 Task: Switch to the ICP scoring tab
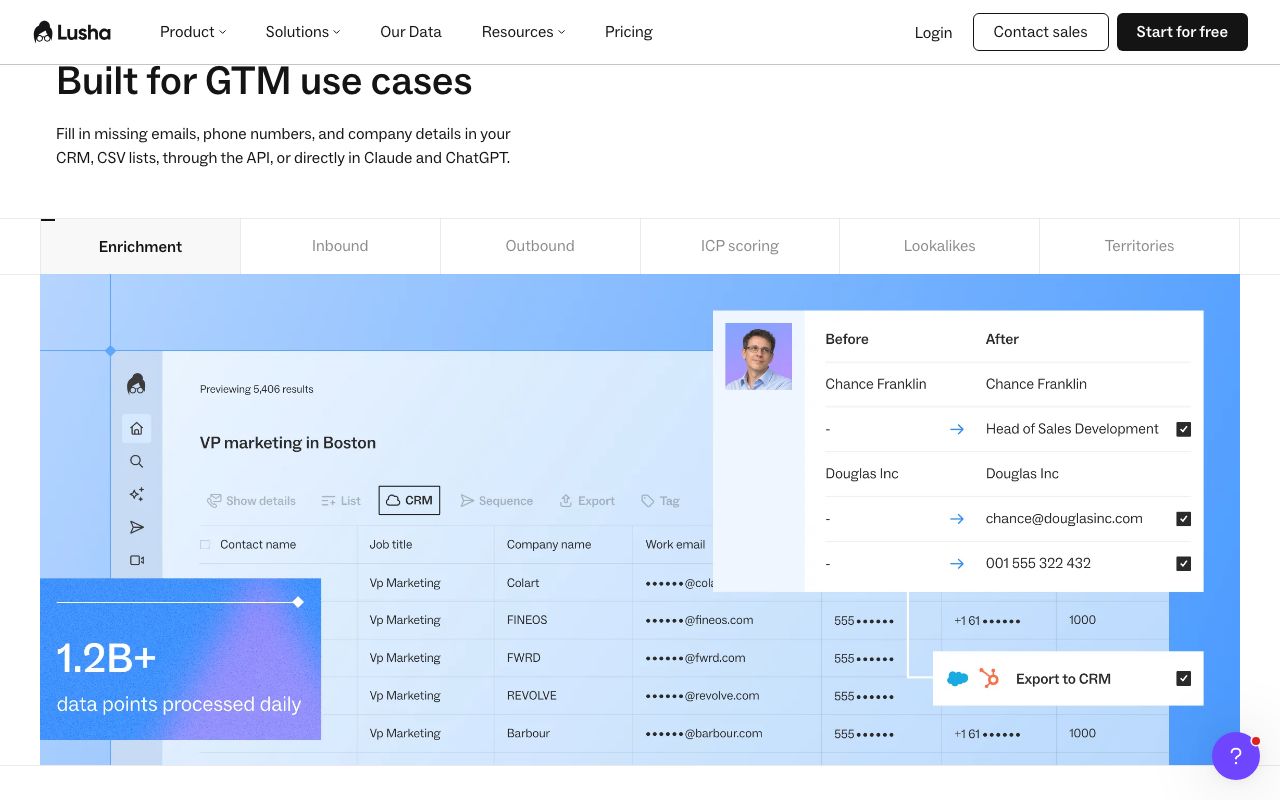coord(740,246)
